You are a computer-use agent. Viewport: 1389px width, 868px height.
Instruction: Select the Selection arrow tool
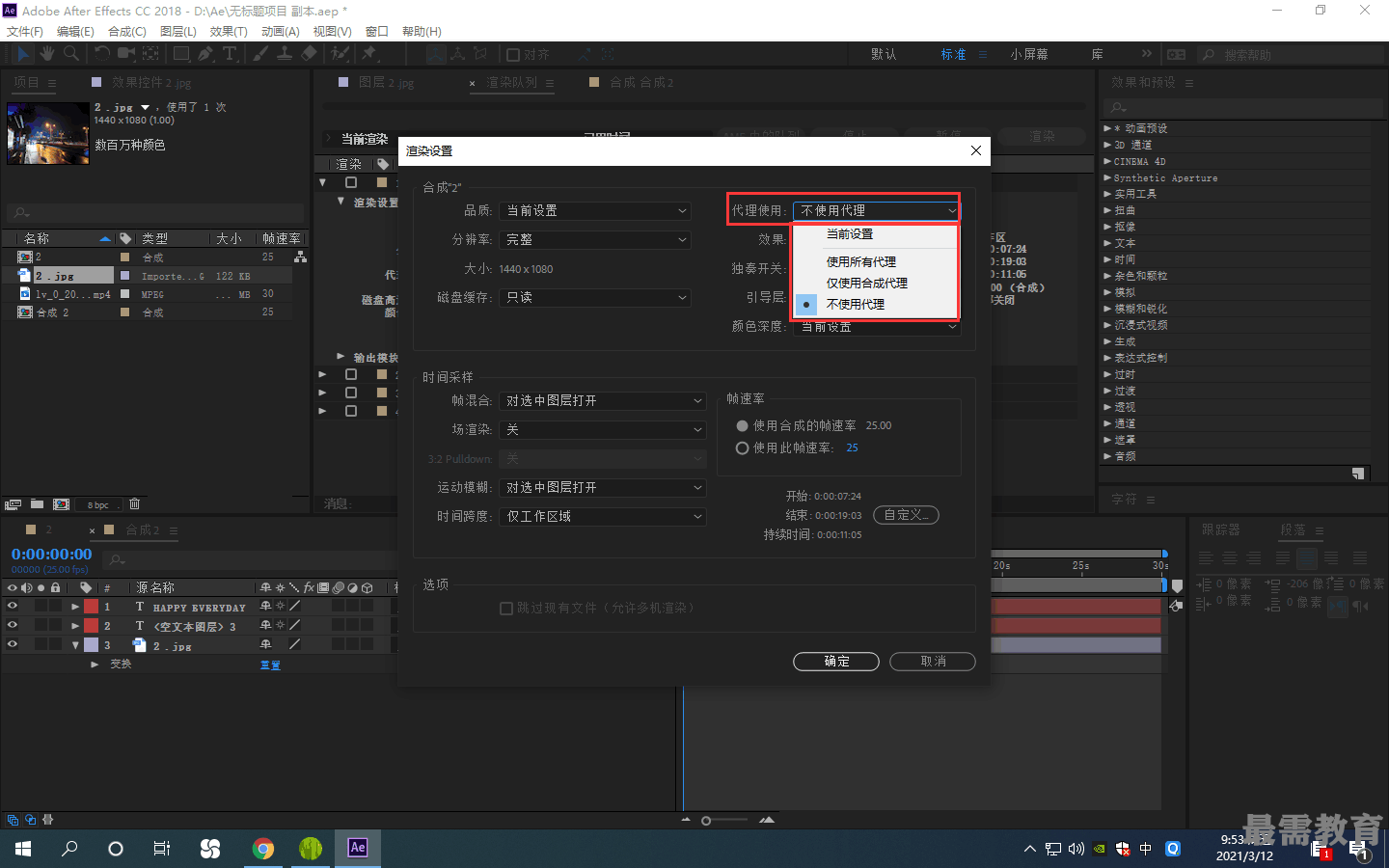(23, 54)
